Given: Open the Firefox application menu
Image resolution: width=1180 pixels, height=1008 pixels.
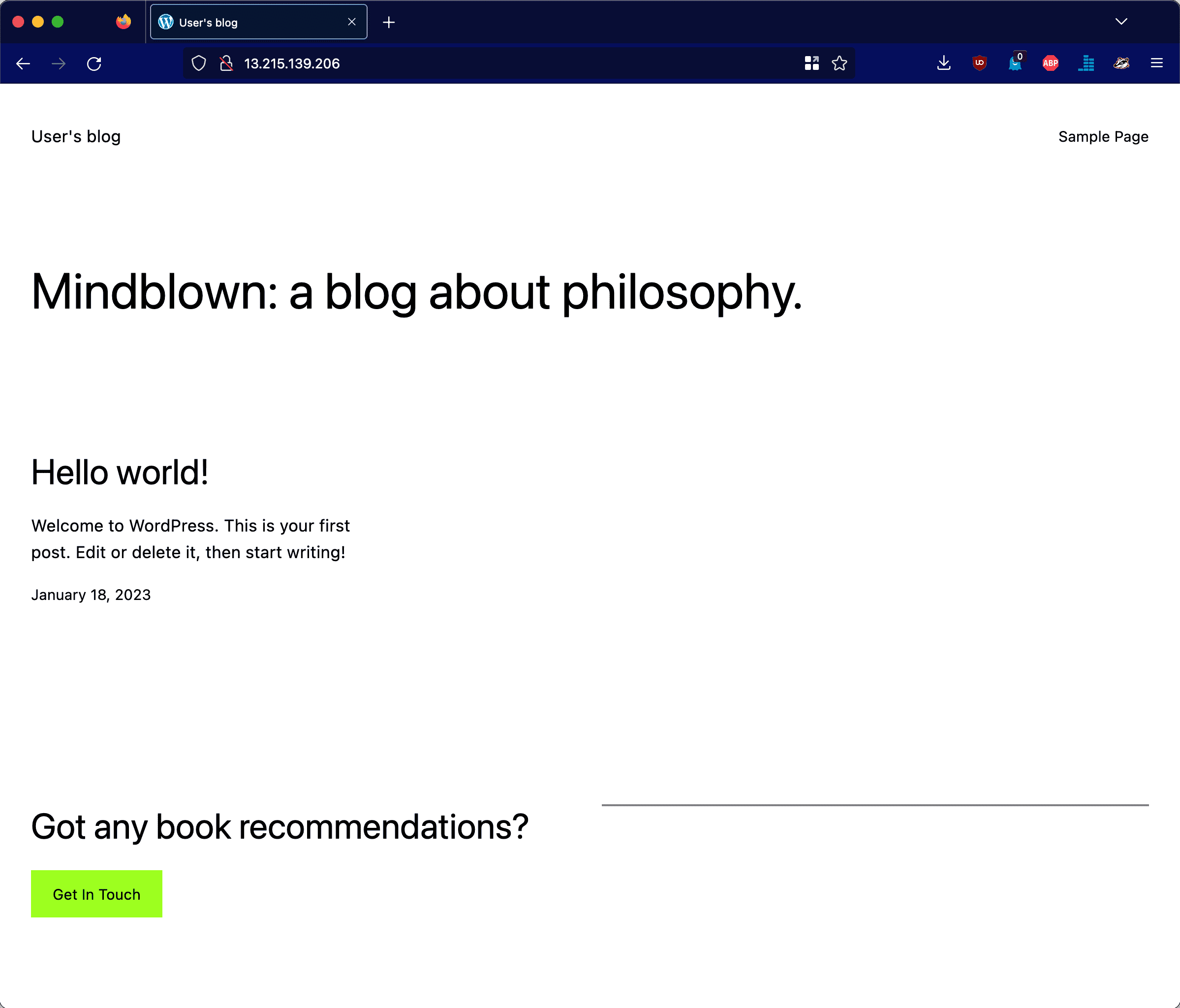Looking at the screenshot, I should coord(1157,63).
